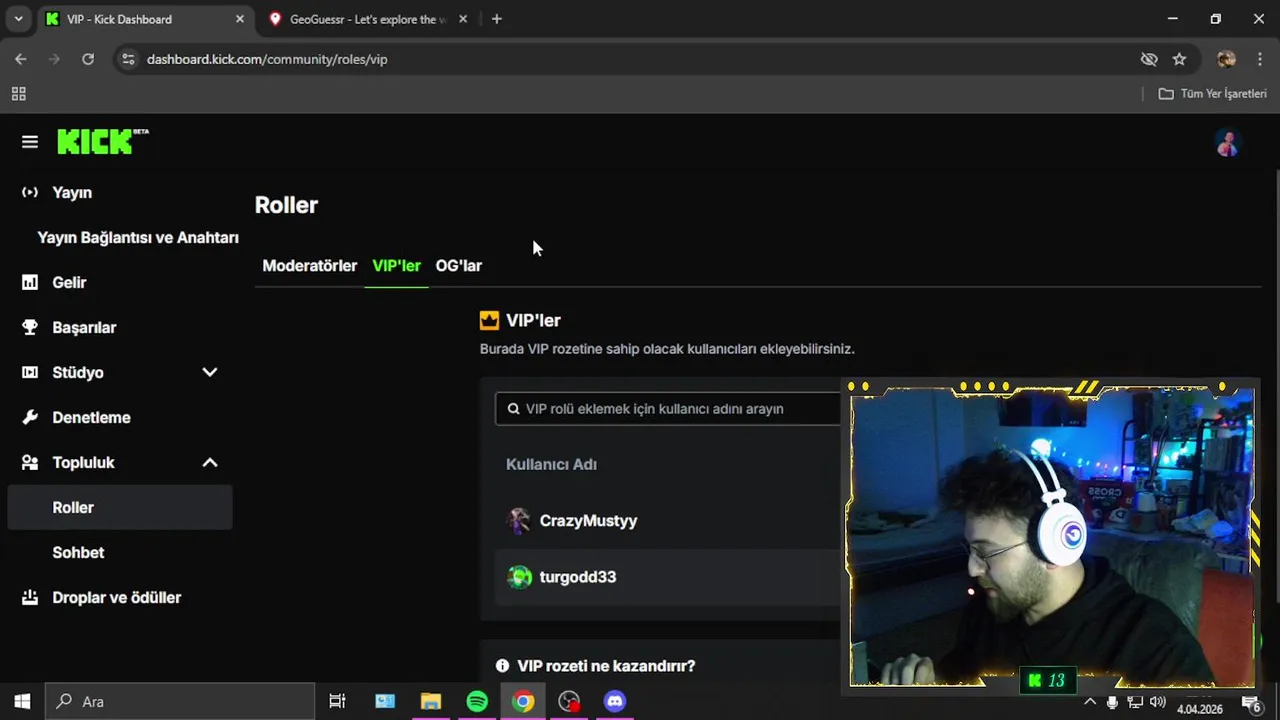1280x720 pixels.
Task: Open the OBS icon on the taskbar
Action: (569, 701)
